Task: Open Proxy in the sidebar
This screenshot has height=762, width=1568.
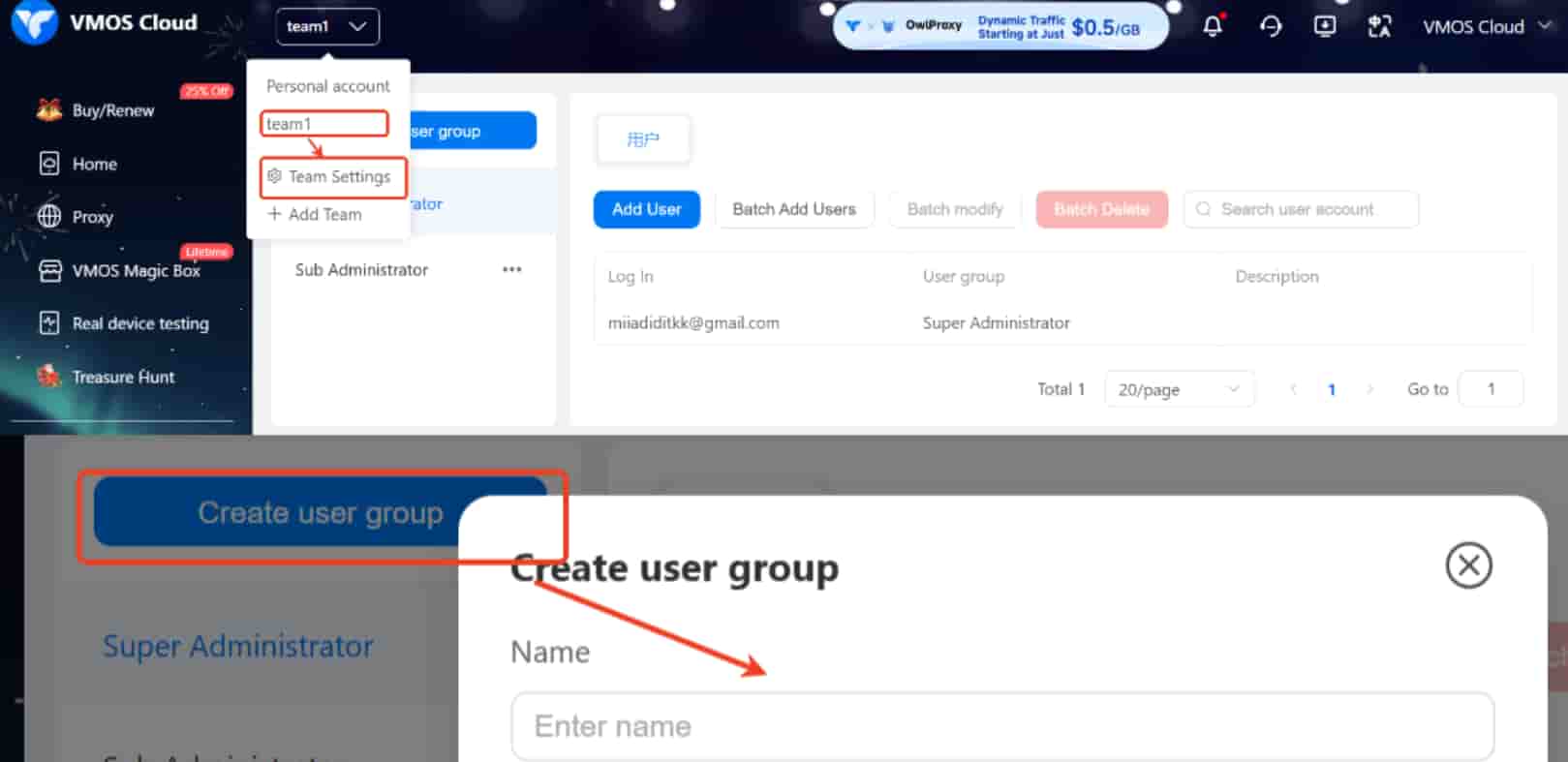Action: [x=92, y=217]
